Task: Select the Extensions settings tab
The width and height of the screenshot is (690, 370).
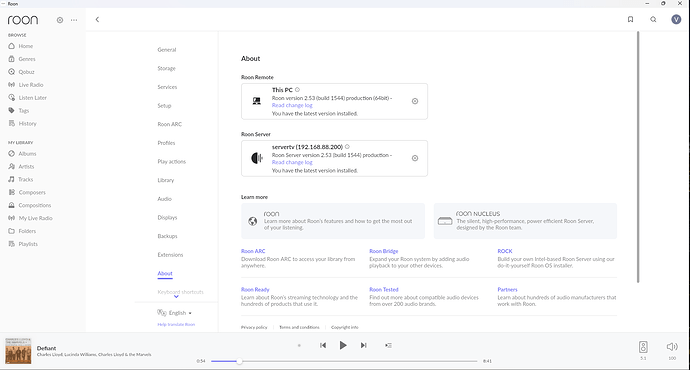Action: pos(170,255)
